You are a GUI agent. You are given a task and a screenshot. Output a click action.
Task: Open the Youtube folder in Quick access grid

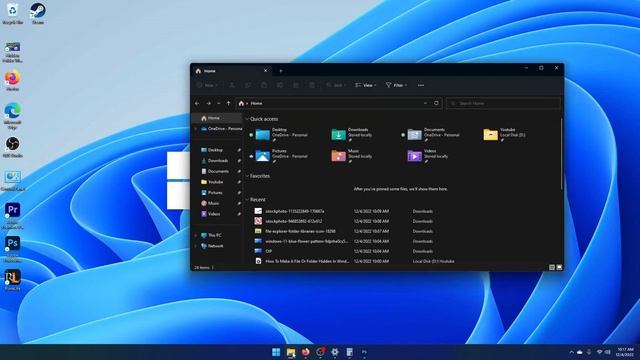click(504, 134)
